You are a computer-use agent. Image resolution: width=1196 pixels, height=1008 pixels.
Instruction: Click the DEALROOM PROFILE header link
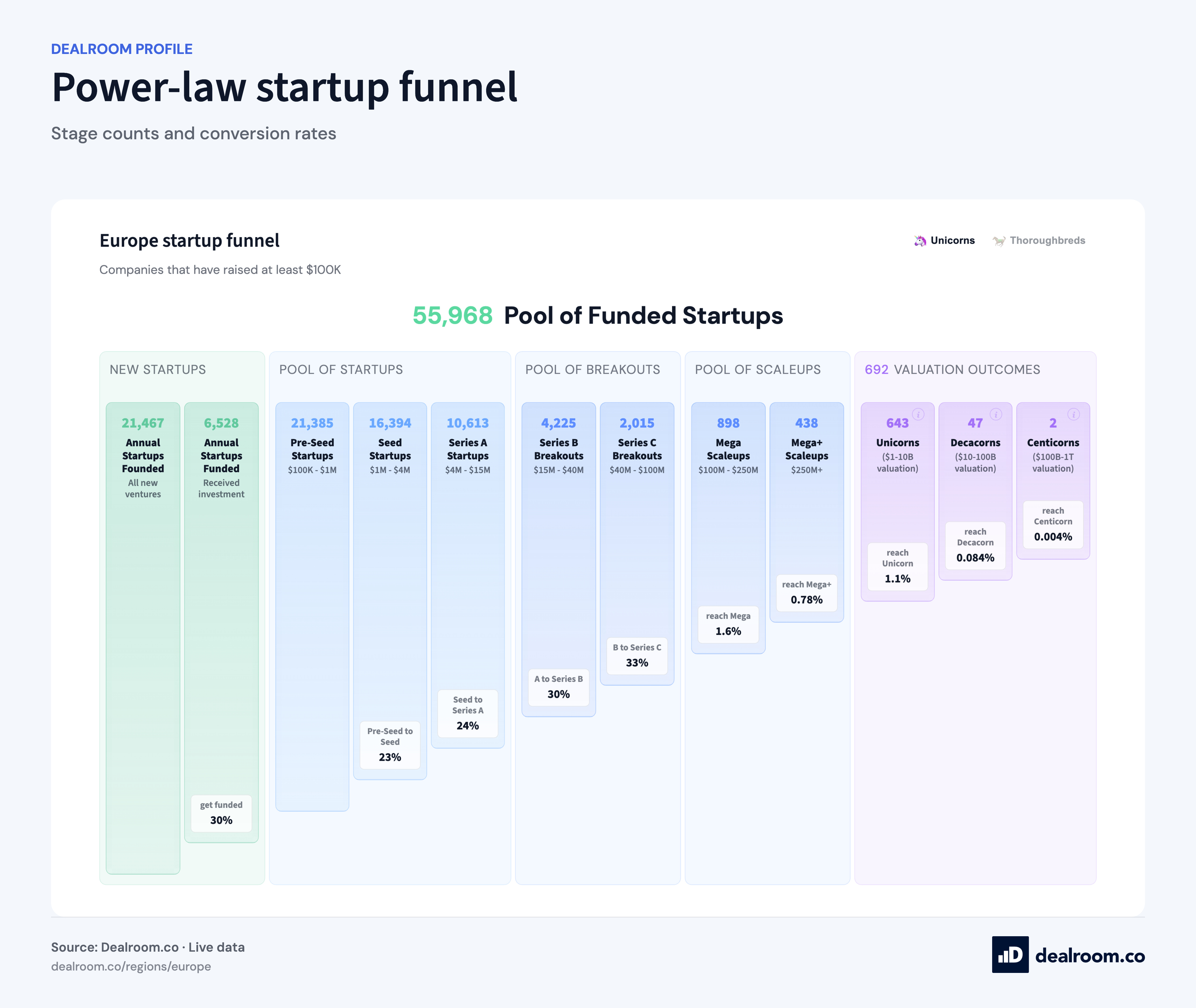point(122,49)
